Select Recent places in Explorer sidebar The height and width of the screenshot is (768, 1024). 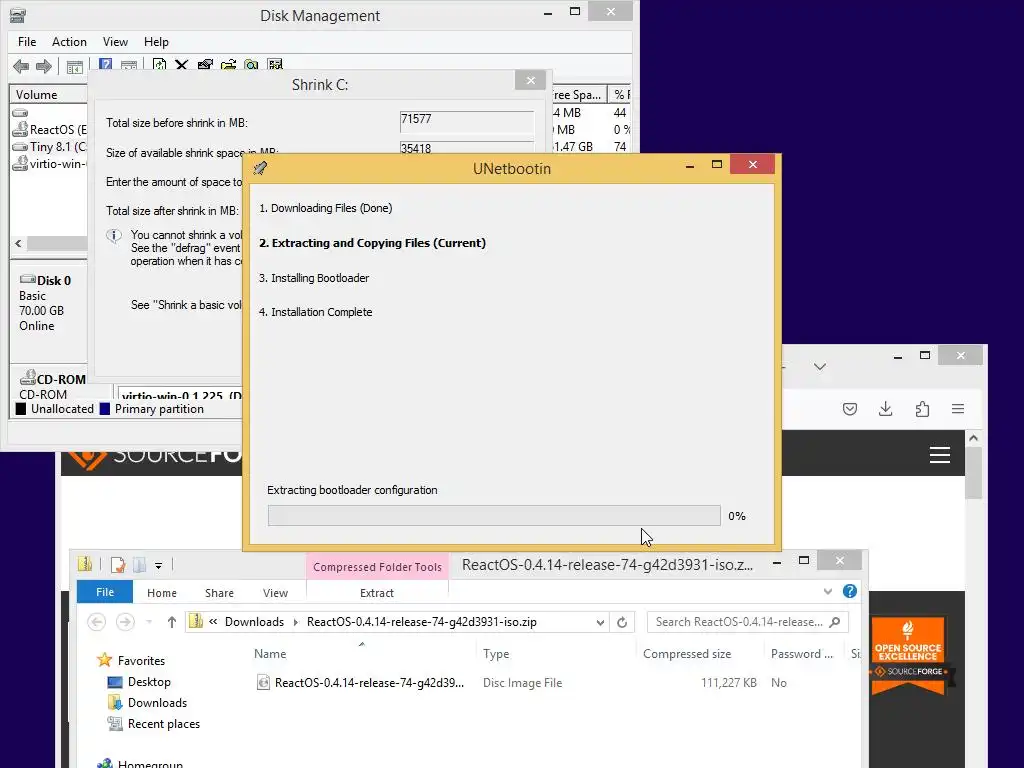(163, 724)
